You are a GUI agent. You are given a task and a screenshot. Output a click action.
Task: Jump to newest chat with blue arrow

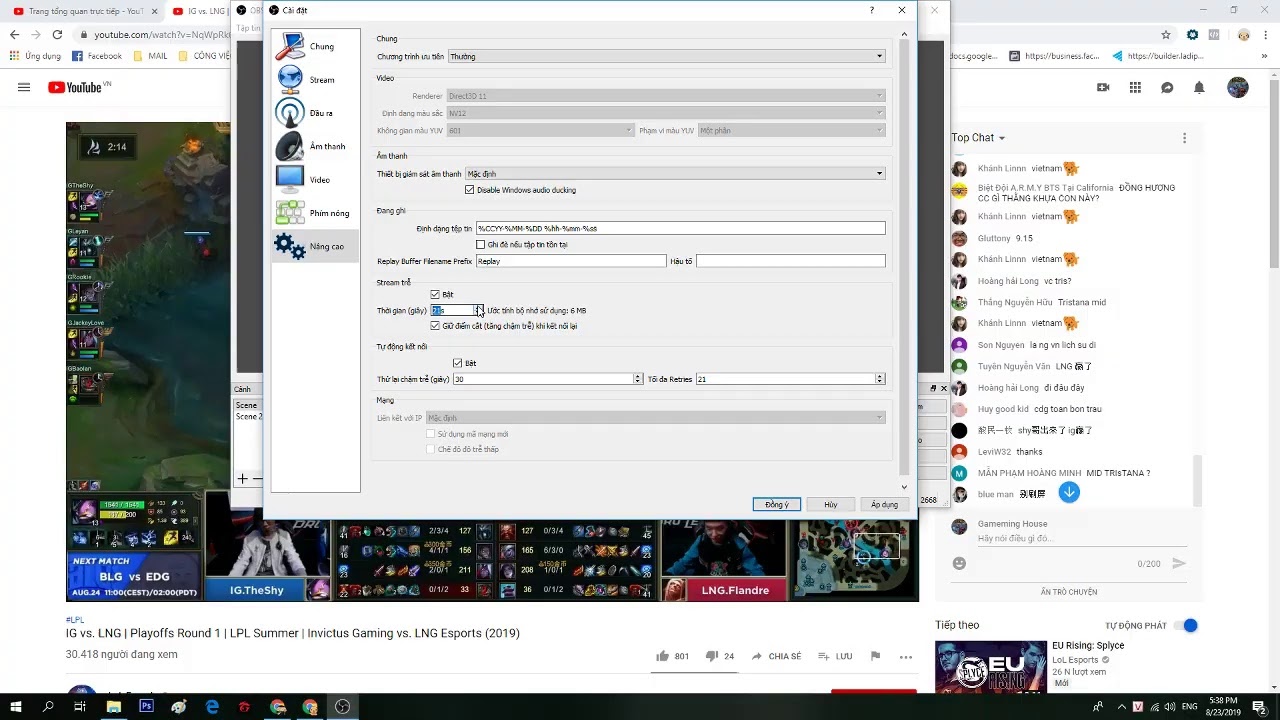point(1069,492)
